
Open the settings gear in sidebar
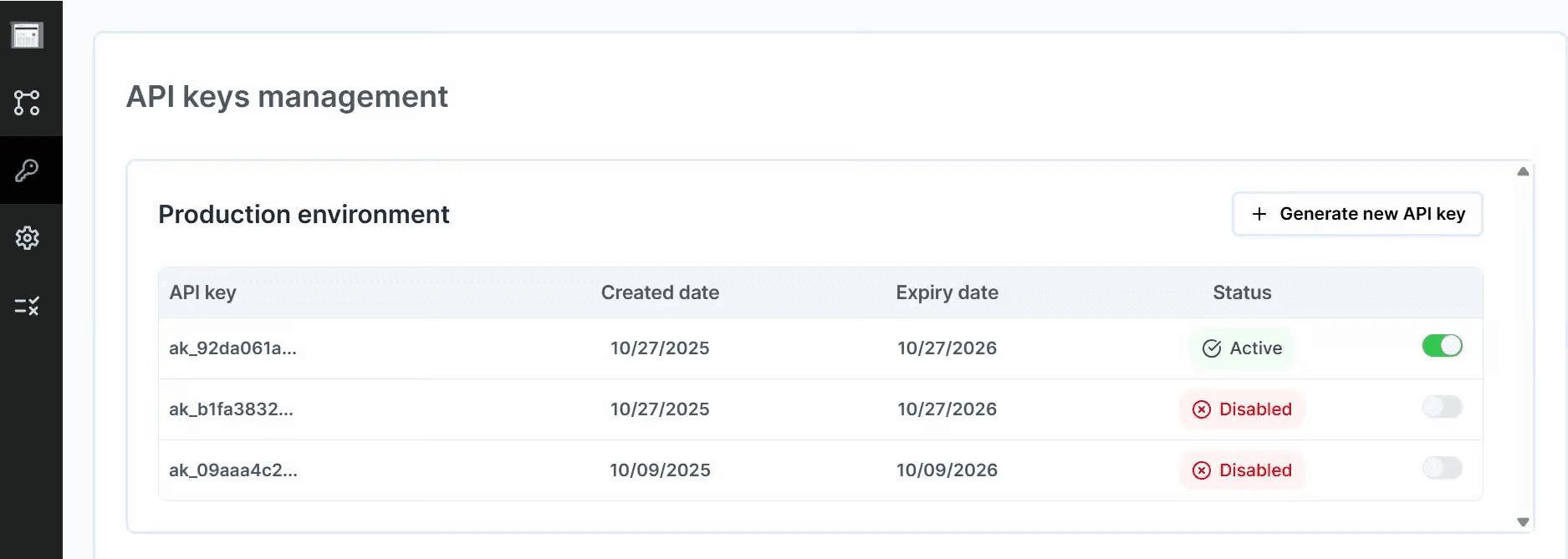pos(27,238)
